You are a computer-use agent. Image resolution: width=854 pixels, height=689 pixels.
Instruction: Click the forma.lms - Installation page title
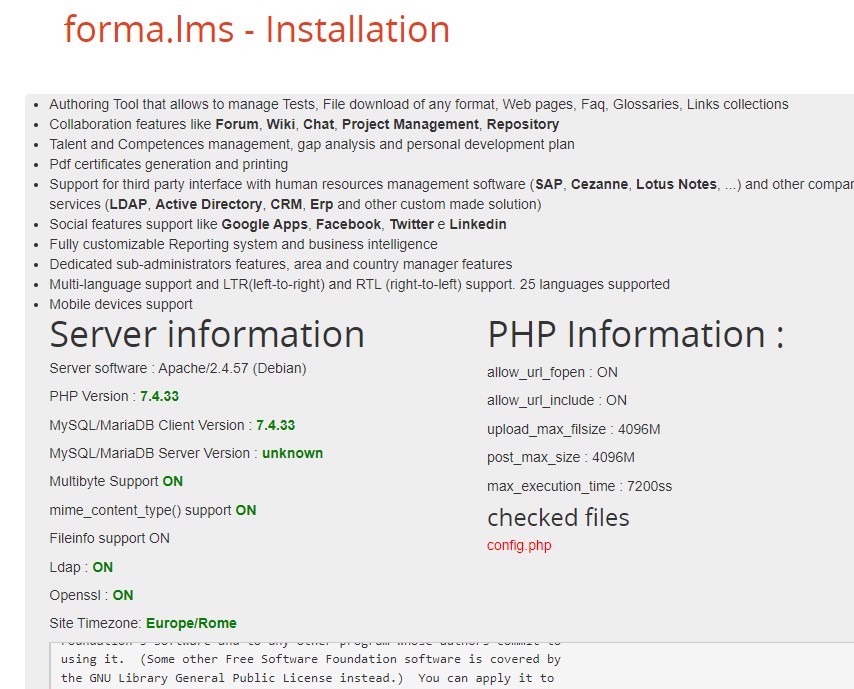[257, 30]
